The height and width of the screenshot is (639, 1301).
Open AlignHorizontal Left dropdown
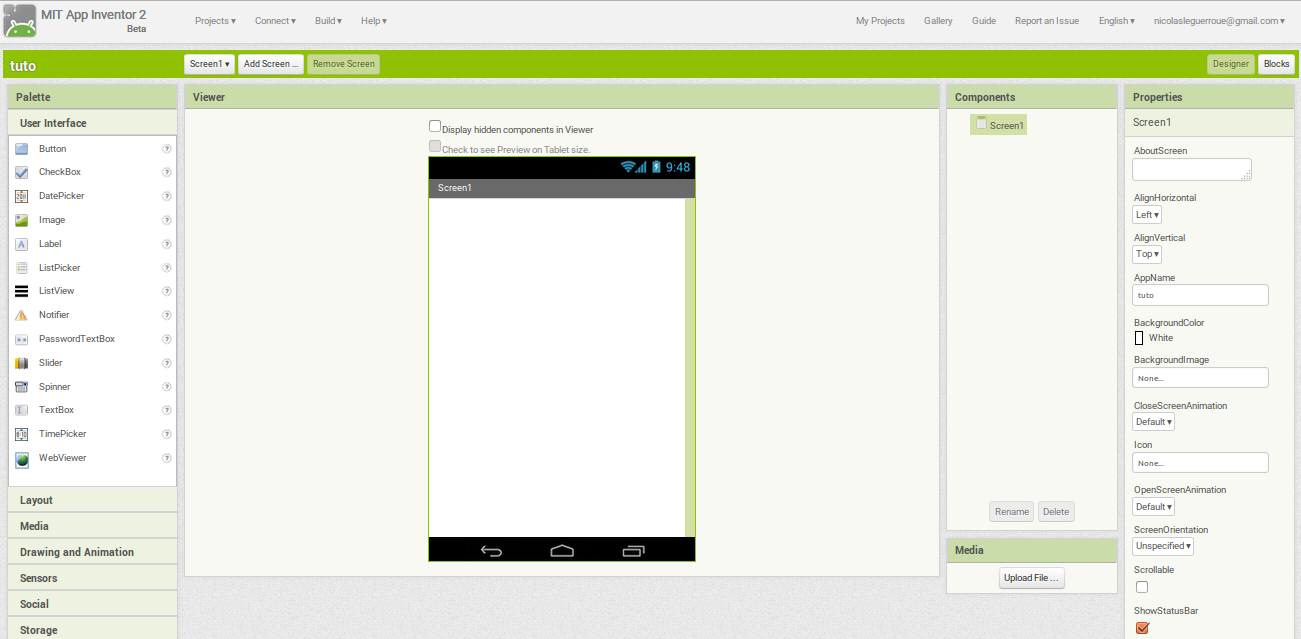[1147, 215]
